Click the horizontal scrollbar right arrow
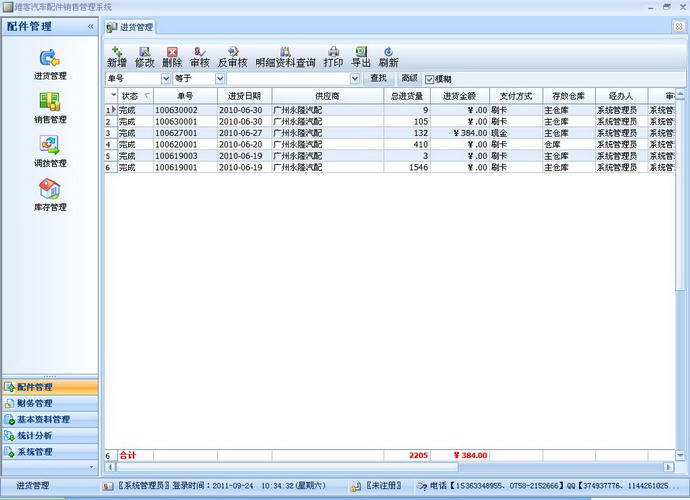The width and height of the screenshot is (690, 500). click(x=668, y=467)
